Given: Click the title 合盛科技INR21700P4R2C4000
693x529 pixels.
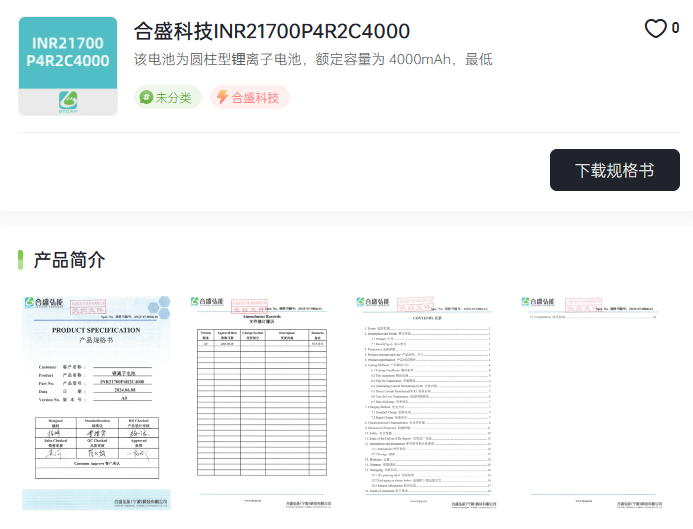Looking at the screenshot, I should (272, 31).
